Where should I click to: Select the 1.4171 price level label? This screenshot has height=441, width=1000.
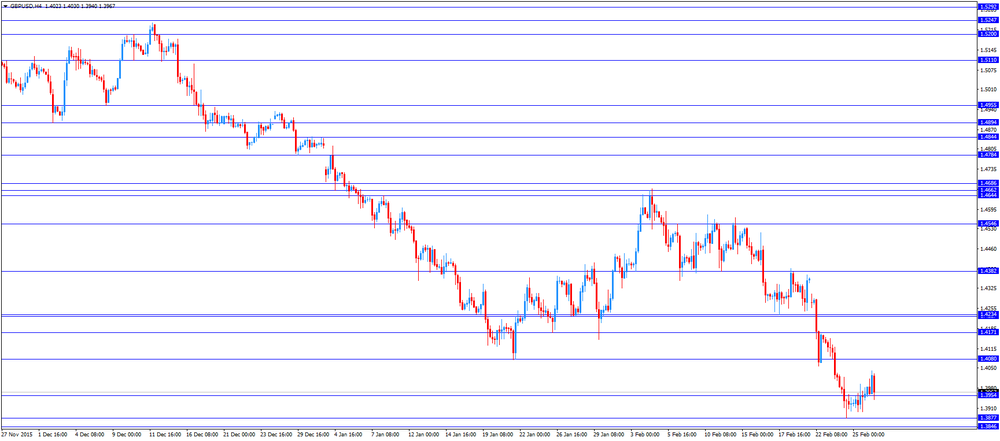coord(988,333)
